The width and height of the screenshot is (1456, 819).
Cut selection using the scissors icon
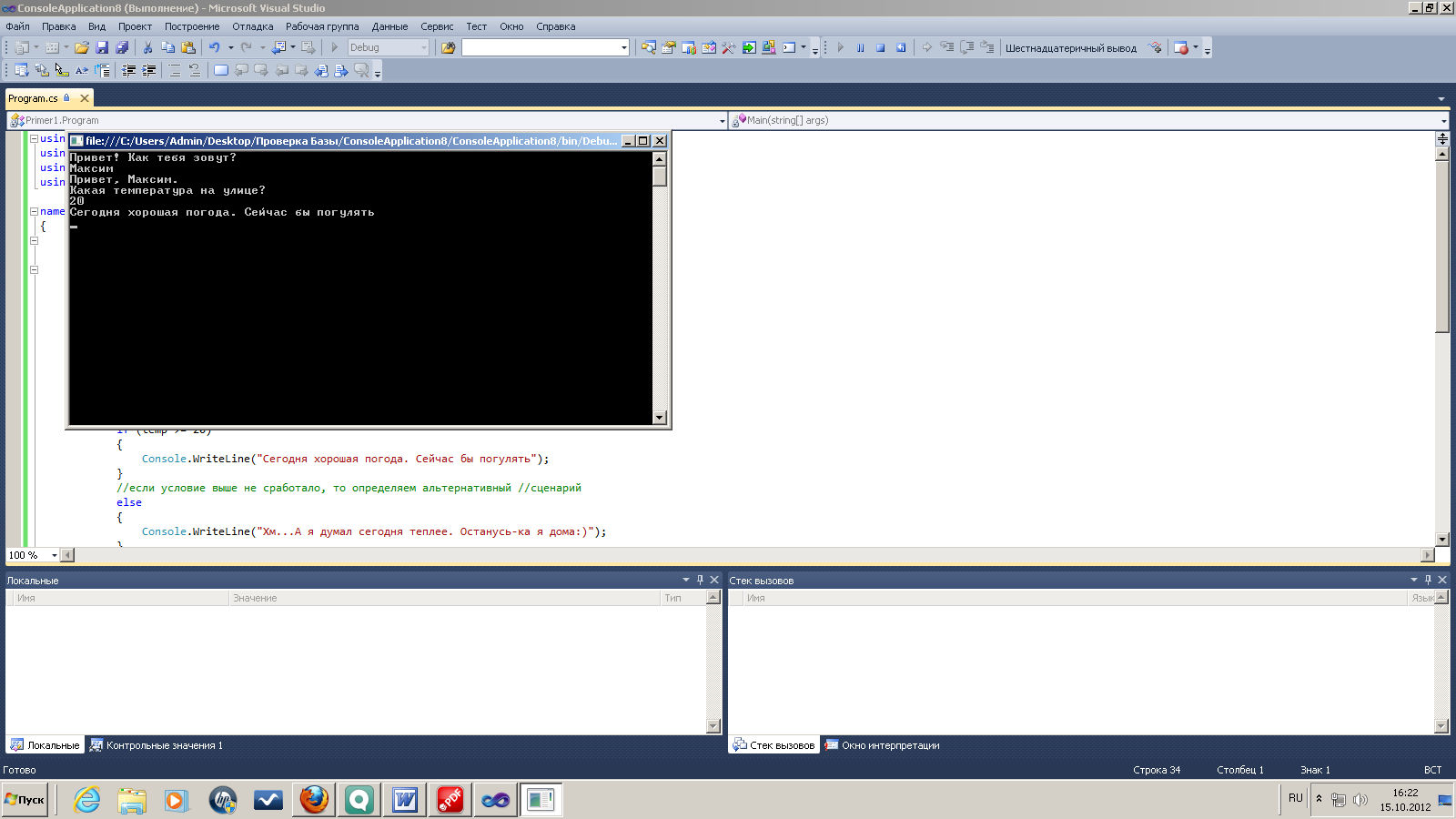pyautogui.click(x=147, y=47)
